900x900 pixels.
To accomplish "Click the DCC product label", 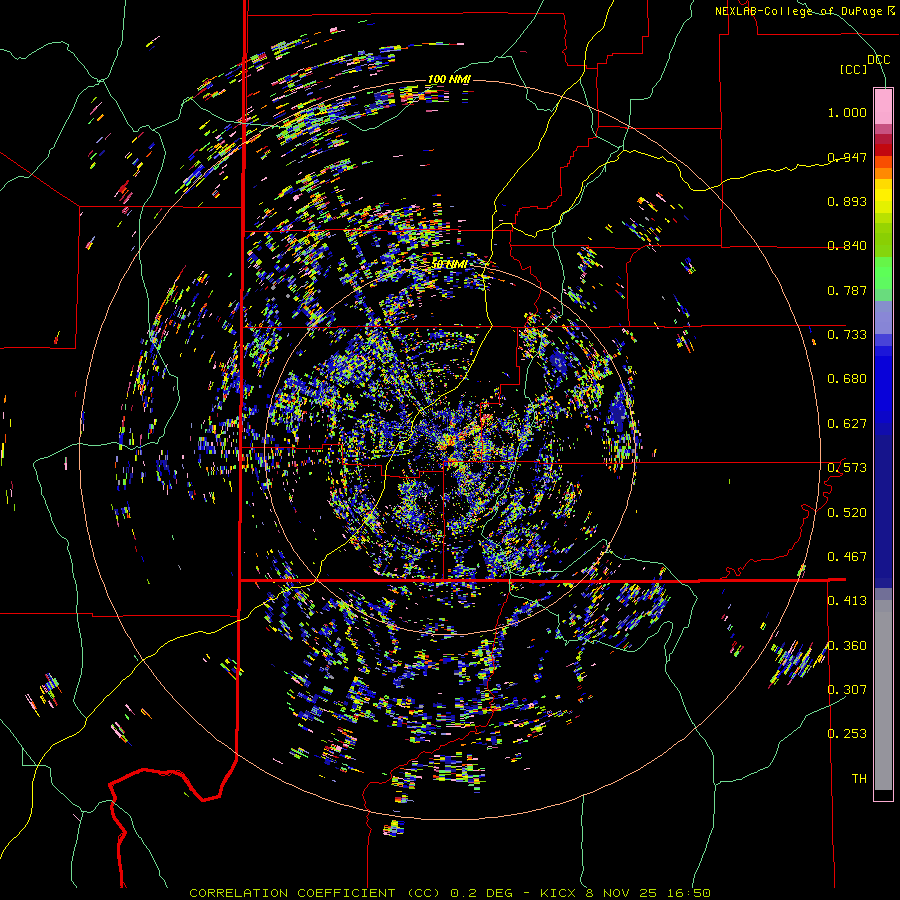I will [878, 60].
